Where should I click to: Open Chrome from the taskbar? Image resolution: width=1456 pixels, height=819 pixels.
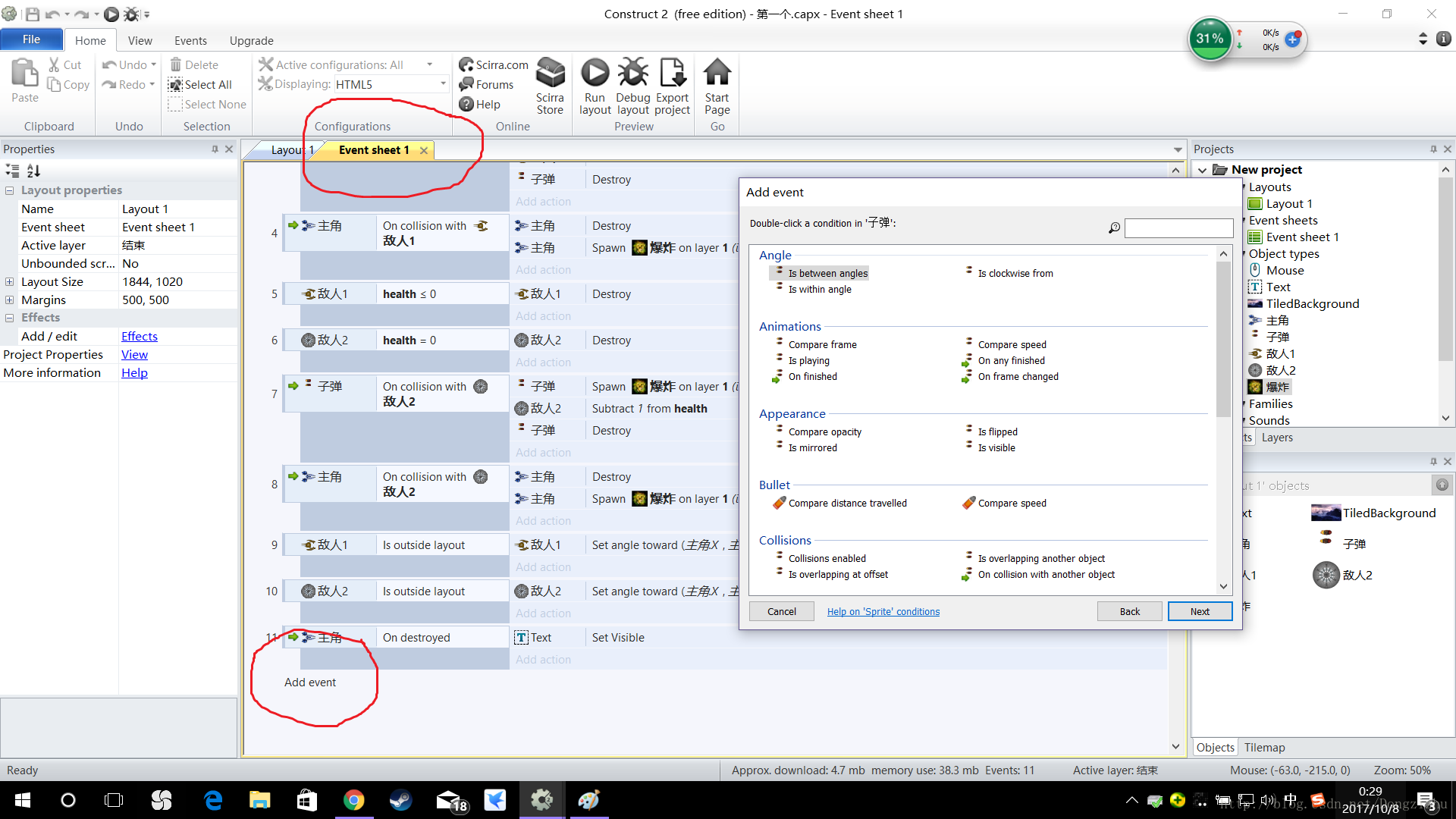(x=353, y=800)
